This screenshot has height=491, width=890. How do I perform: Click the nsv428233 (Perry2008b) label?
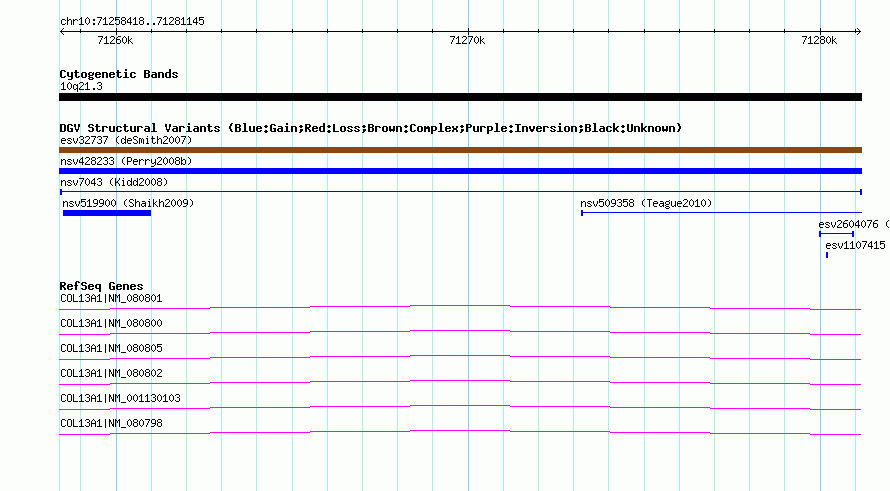pos(126,161)
